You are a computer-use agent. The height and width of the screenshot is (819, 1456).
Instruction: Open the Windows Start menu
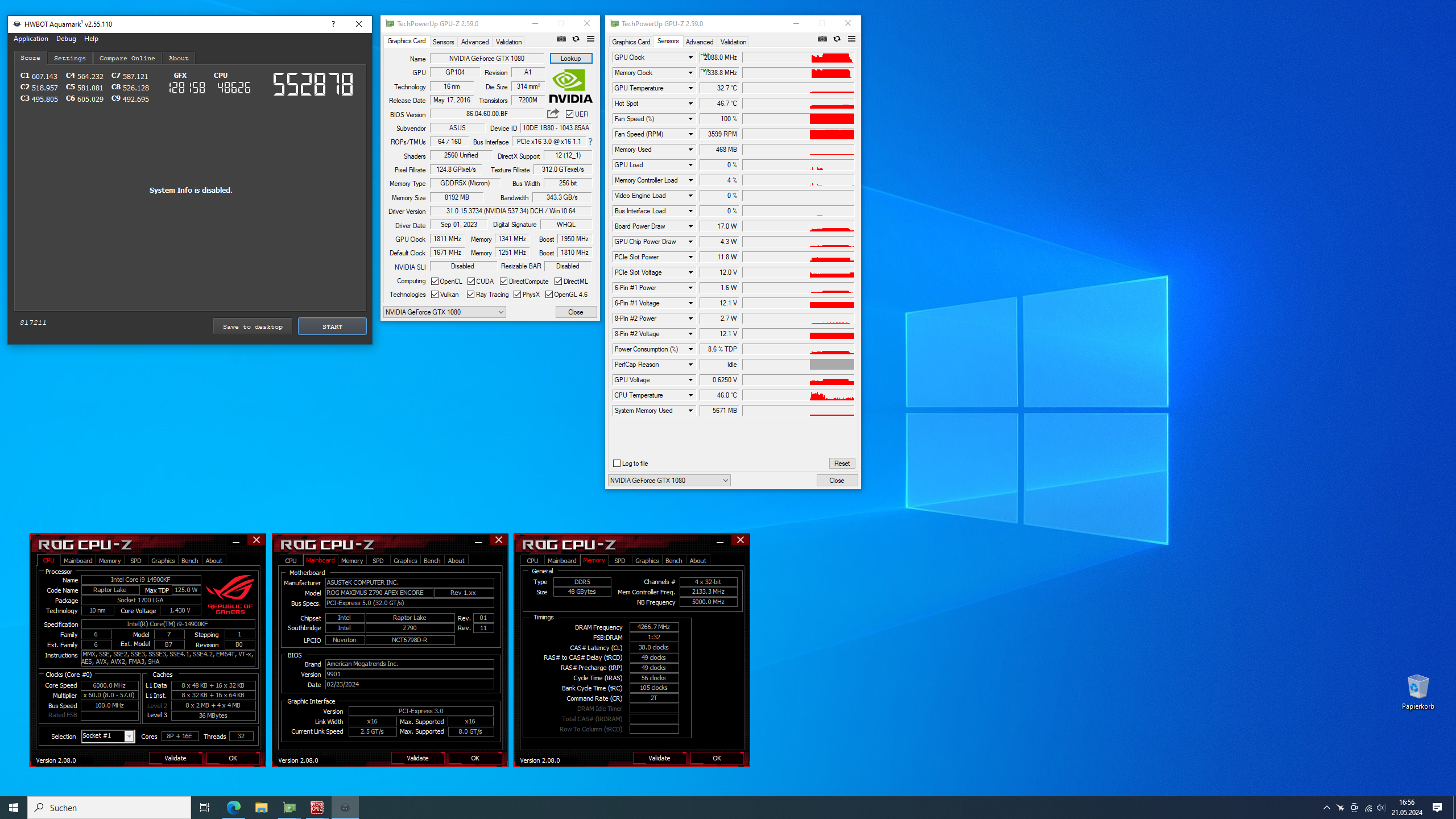(14, 808)
